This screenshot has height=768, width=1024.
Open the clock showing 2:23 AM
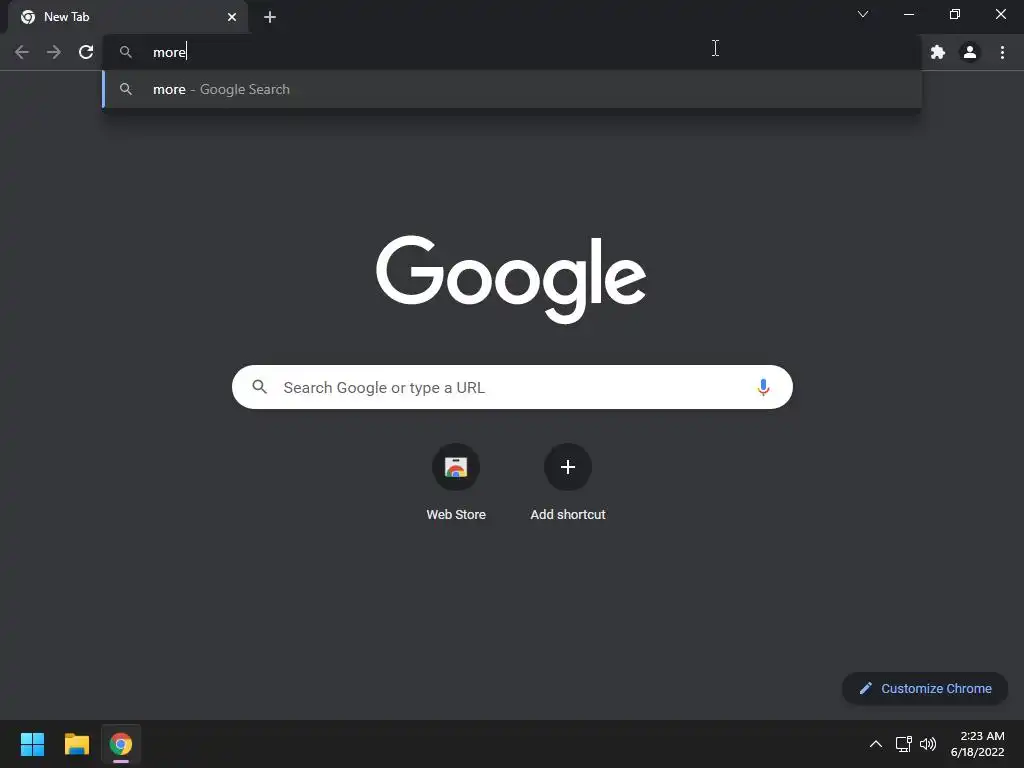pos(978,744)
